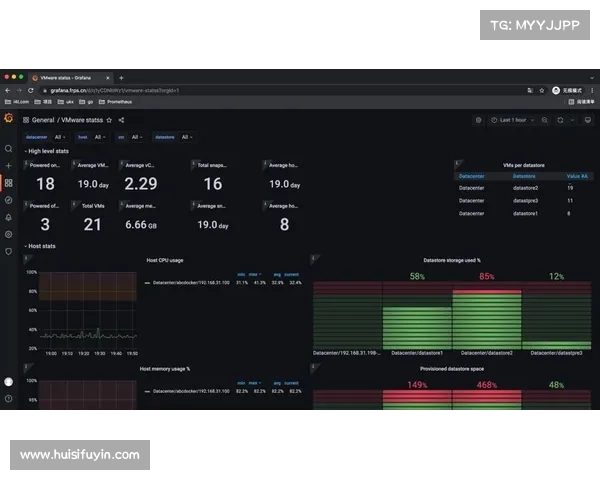Open the refresh interval dropdown arrow
600x480 pixels.
tap(572, 120)
